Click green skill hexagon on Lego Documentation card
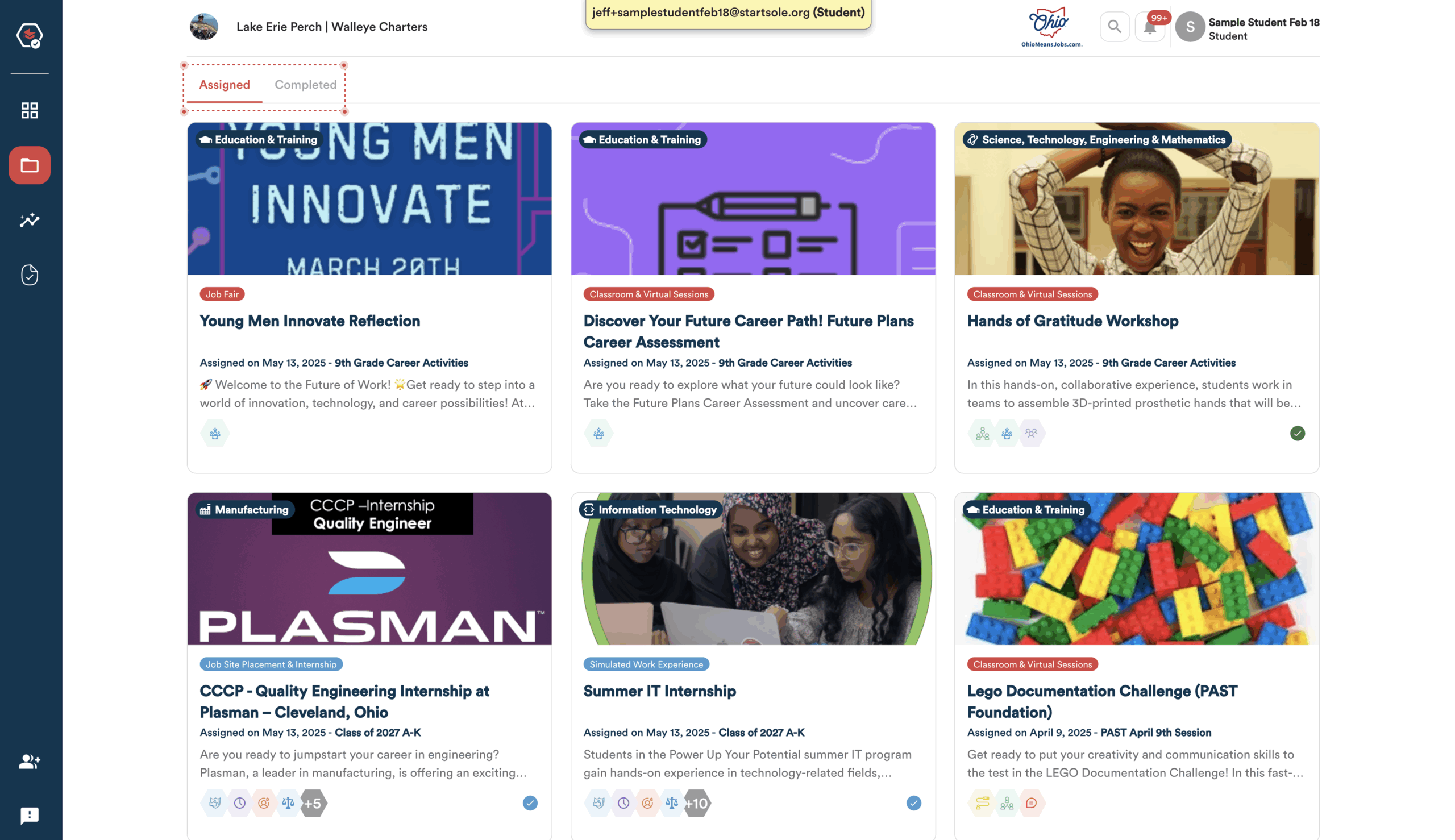Viewport: 1455px width, 840px height. [1006, 803]
